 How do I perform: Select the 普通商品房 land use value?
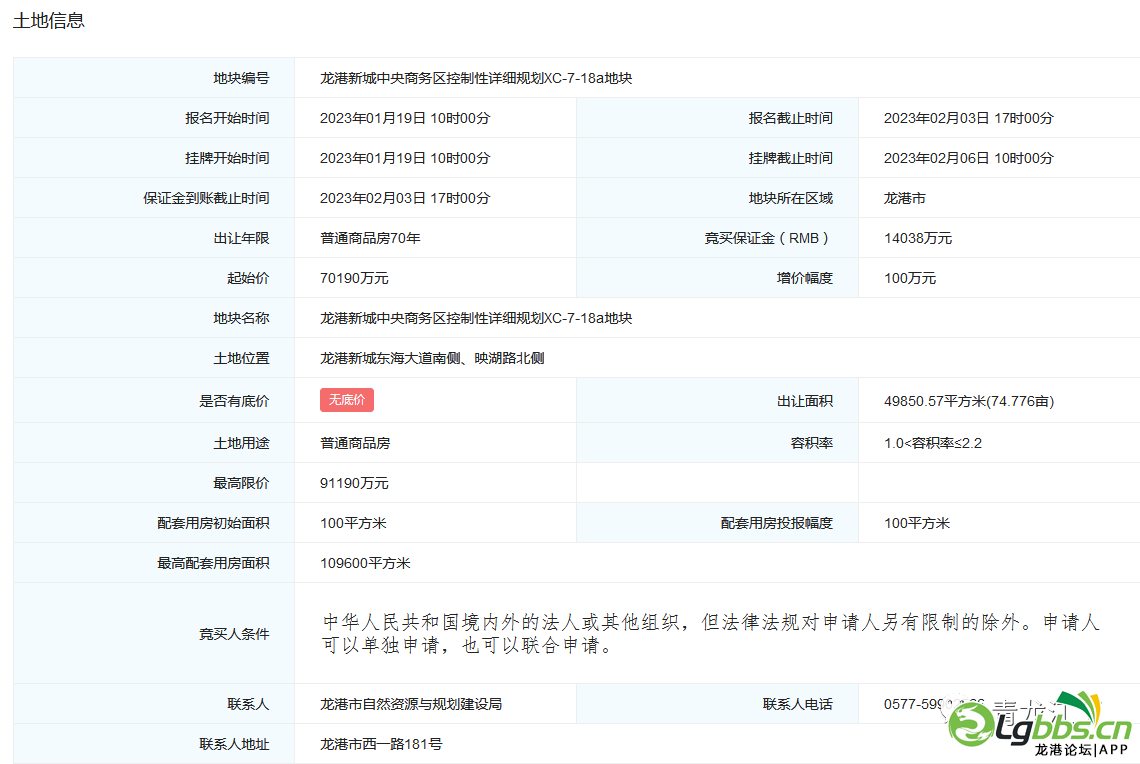coord(355,443)
